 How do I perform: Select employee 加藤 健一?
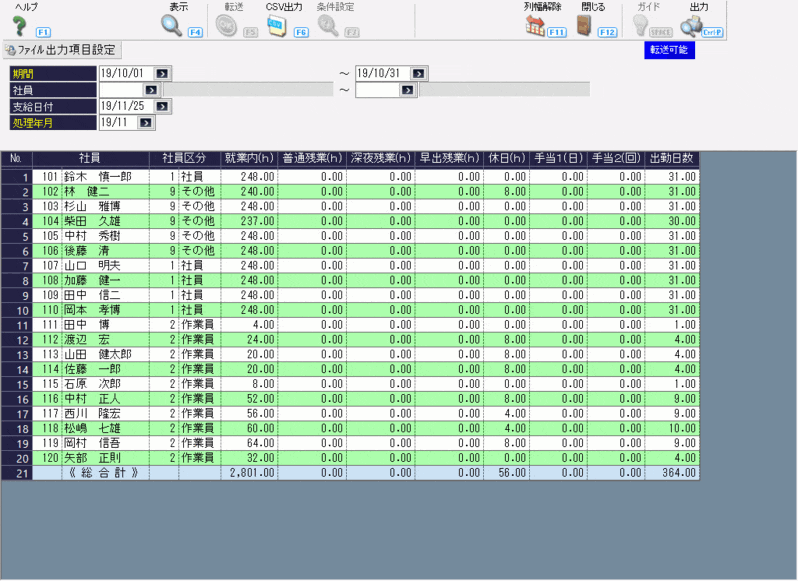point(92,280)
